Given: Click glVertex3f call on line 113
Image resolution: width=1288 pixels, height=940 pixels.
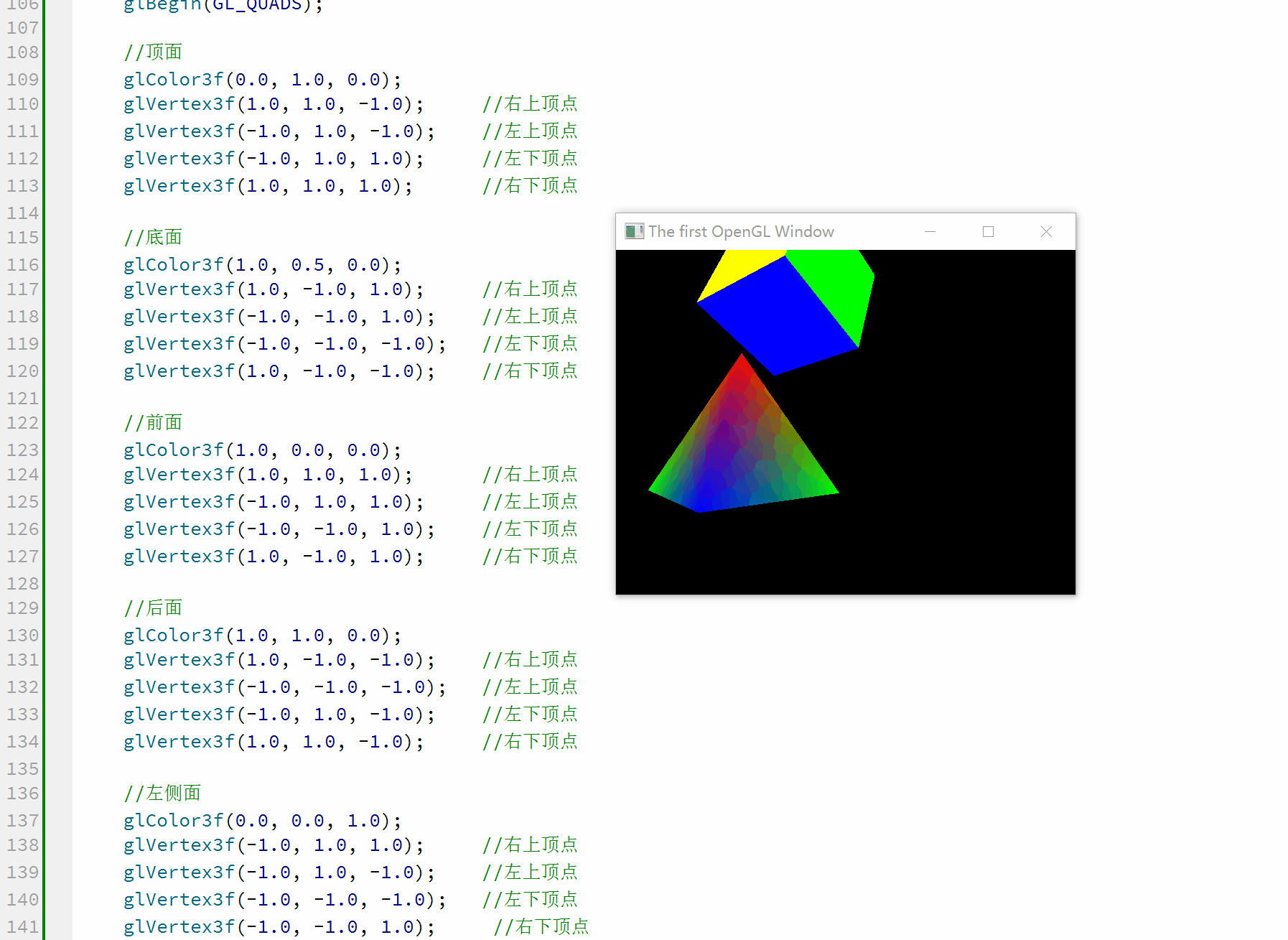Looking at the screenshot, I should pos(268,186).
